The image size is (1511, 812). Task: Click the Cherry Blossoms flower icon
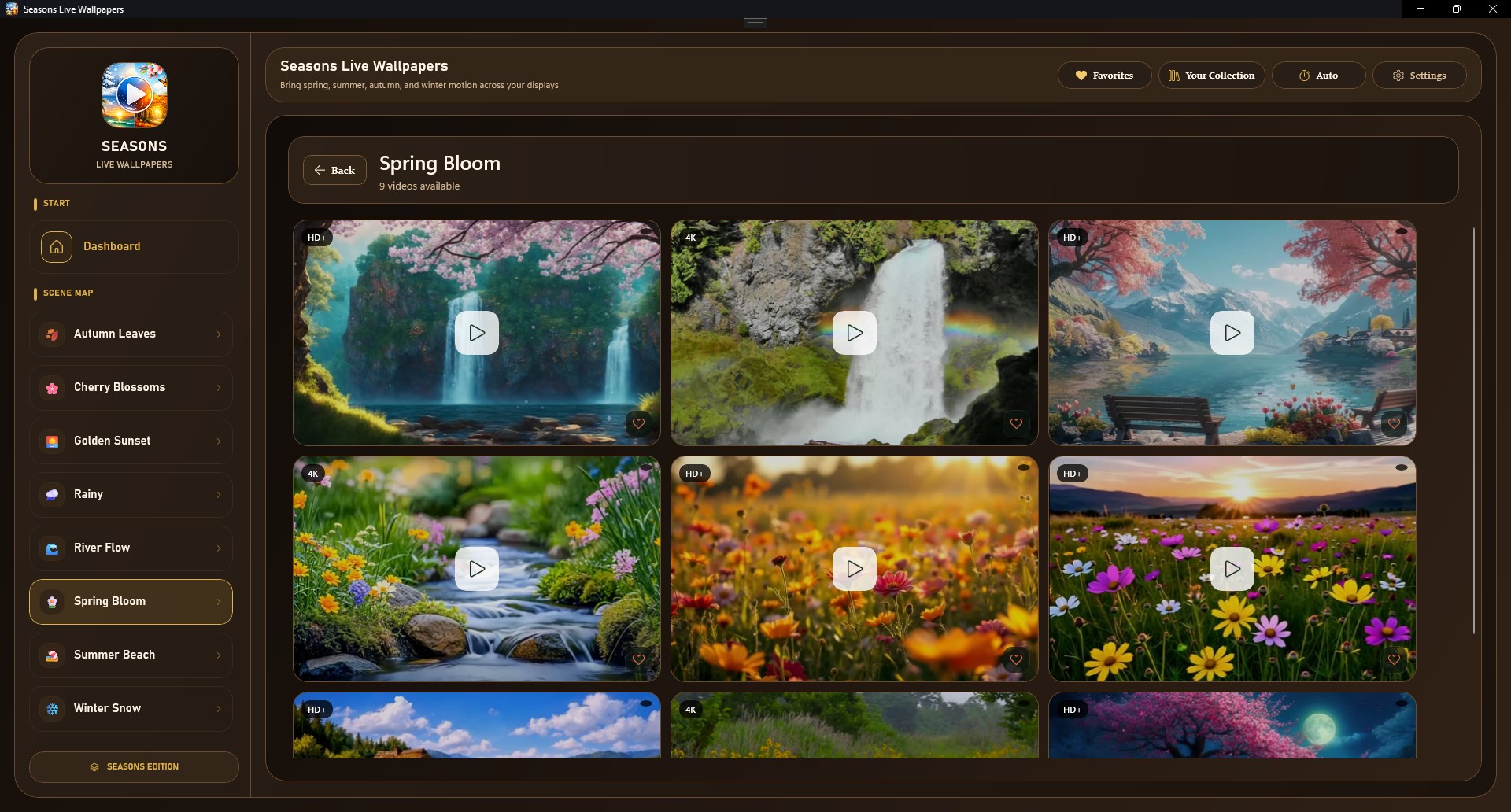tap(53, 388)
